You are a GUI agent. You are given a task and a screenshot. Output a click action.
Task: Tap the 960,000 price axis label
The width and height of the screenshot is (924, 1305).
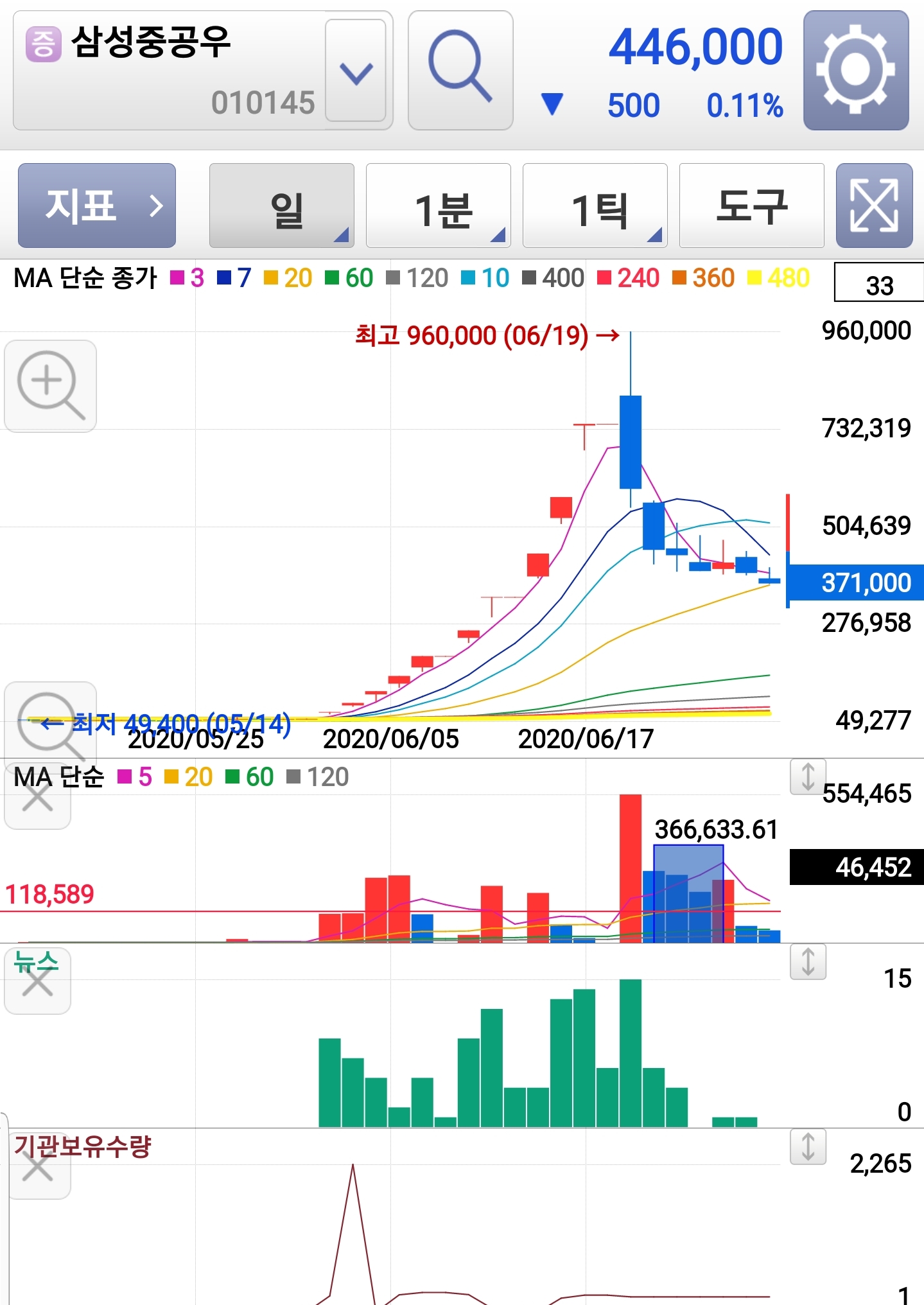click(x=866, y=331)
